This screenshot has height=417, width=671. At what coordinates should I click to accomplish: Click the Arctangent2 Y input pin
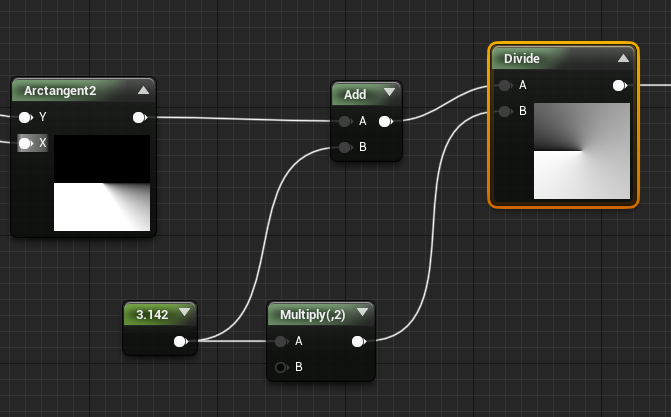click(x=26, y=117)
